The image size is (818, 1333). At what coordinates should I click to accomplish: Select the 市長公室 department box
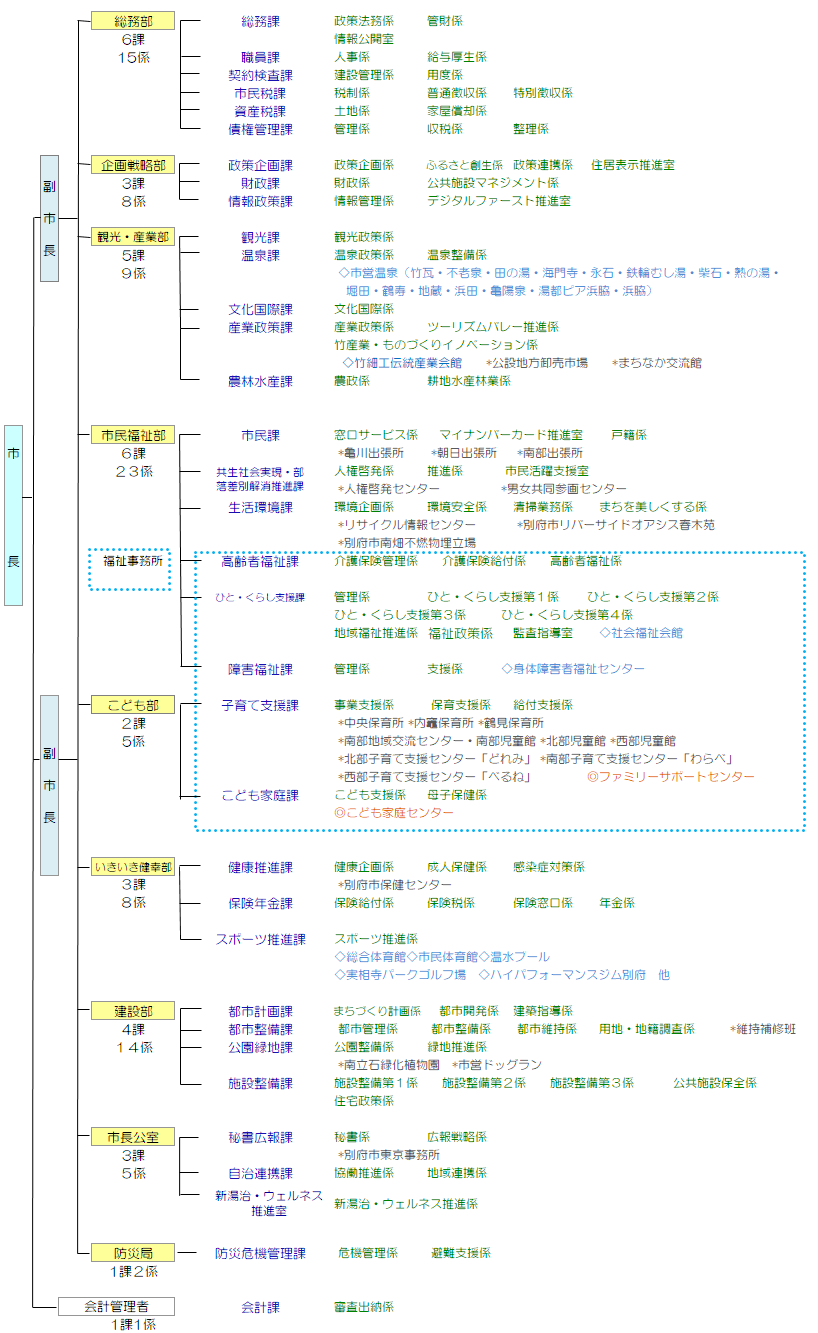(133, 1137)
